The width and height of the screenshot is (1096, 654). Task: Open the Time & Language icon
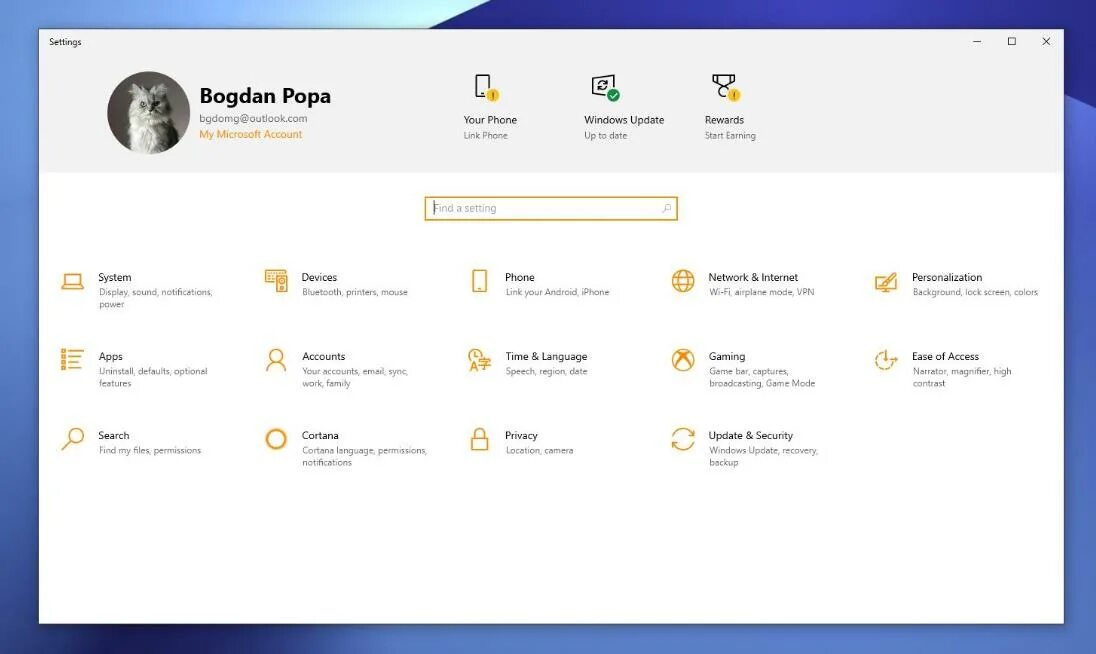480,360
